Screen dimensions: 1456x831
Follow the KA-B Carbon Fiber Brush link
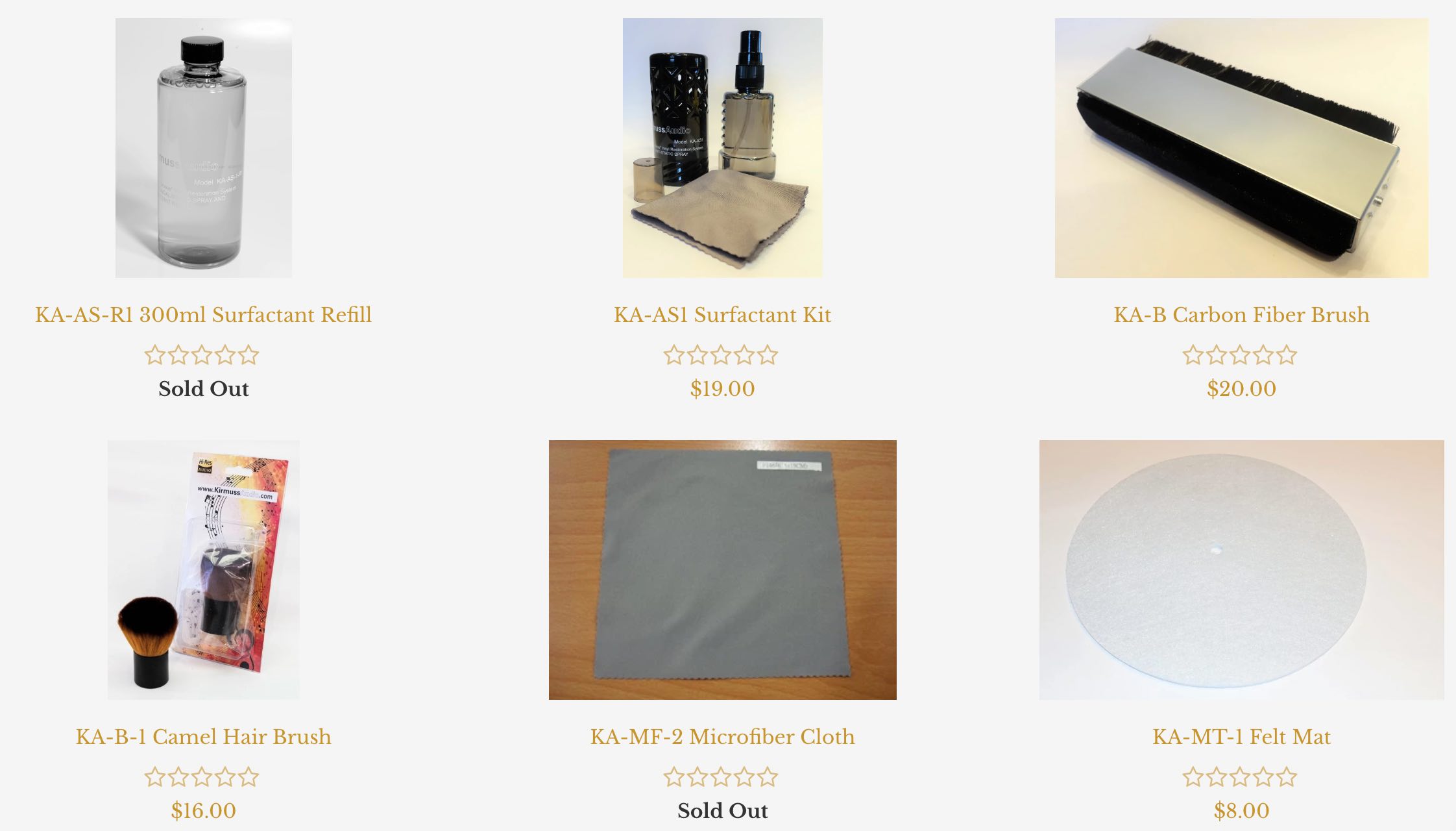click(x=1242, y=315)
